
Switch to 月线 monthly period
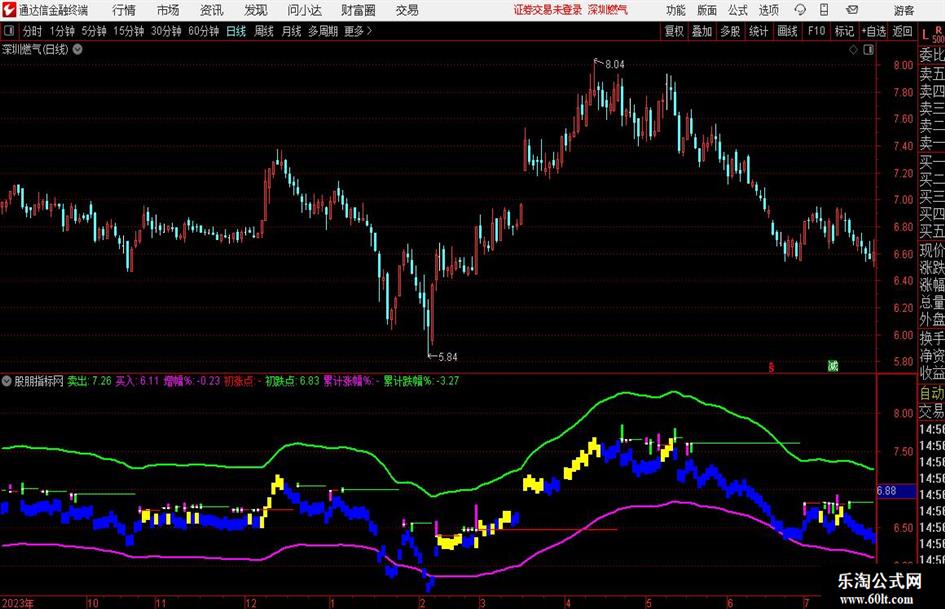292,31
